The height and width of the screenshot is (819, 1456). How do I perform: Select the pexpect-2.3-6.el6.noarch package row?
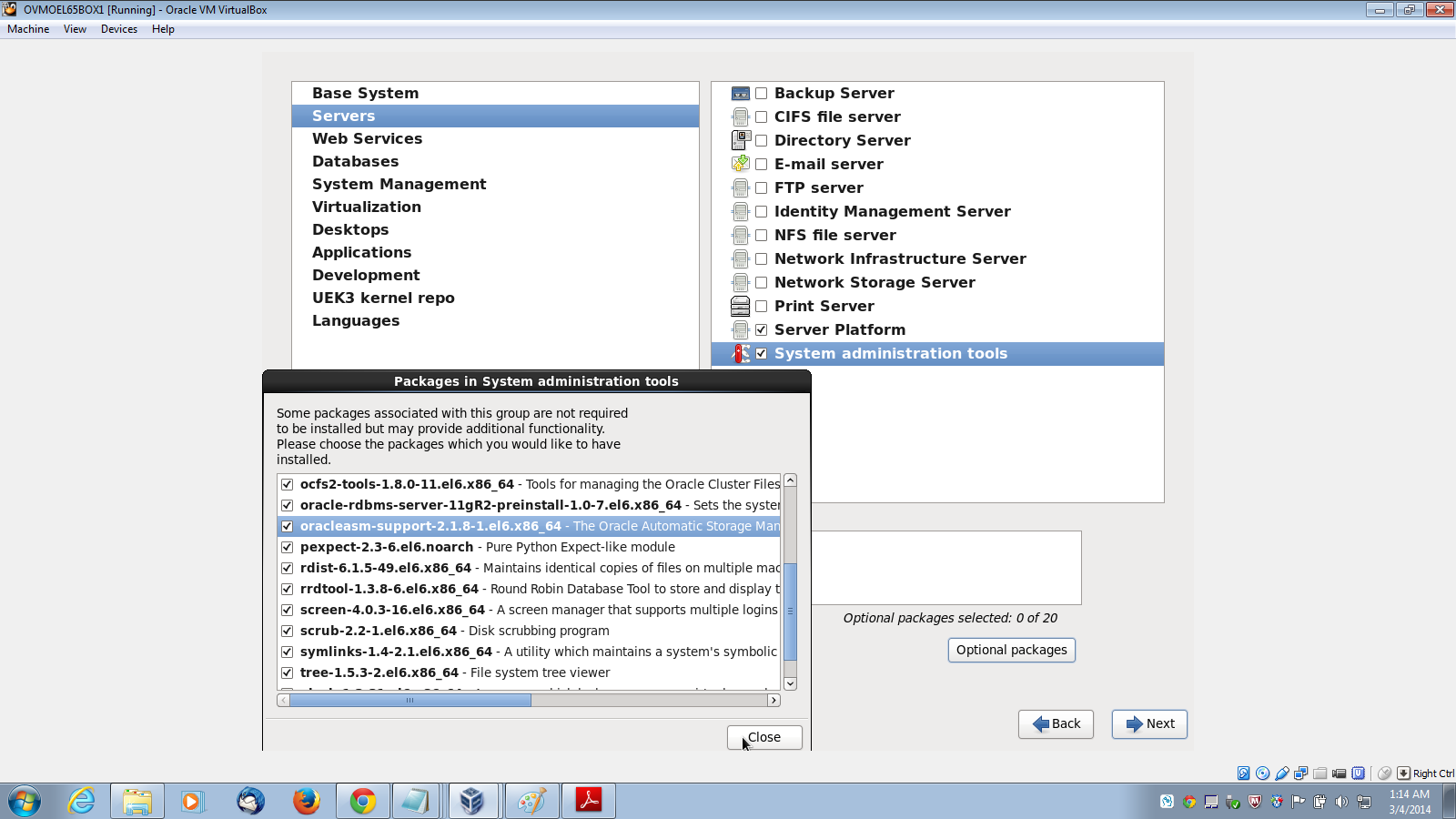tap(529, 547)
